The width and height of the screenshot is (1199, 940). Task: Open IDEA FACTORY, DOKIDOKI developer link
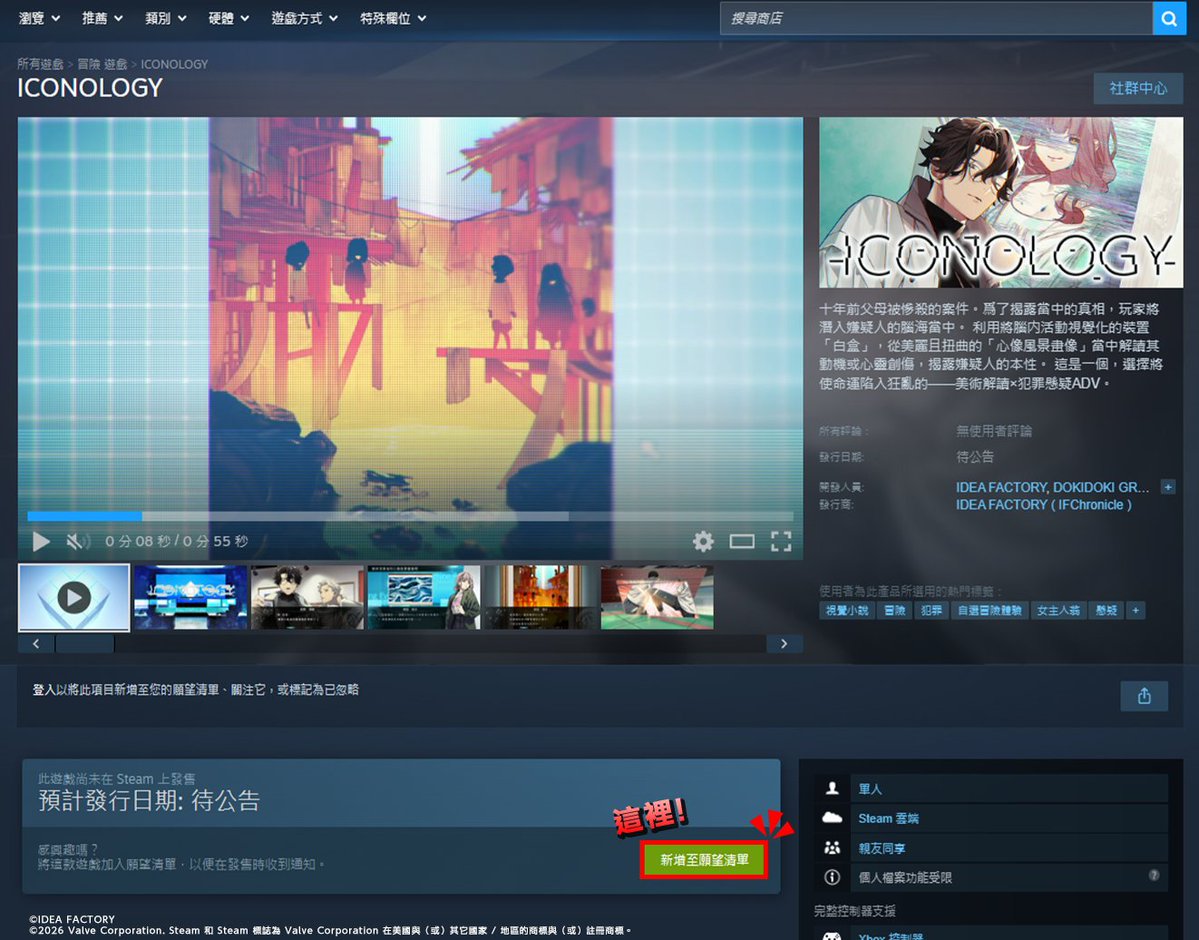[x=1052, y=487]
